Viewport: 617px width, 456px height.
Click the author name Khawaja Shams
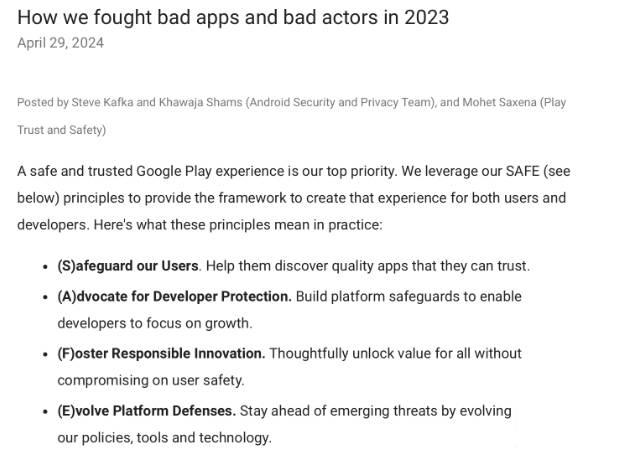201,102
